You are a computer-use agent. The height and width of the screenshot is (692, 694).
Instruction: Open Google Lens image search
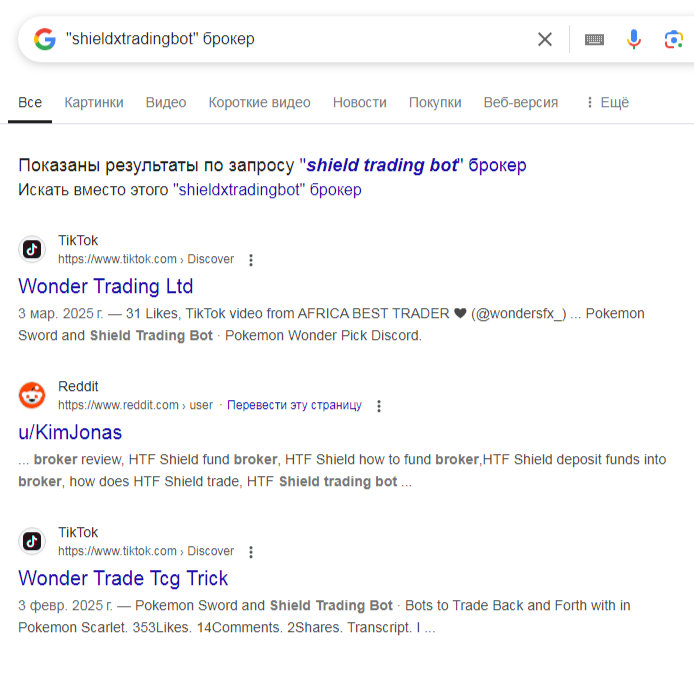point(673,39)
